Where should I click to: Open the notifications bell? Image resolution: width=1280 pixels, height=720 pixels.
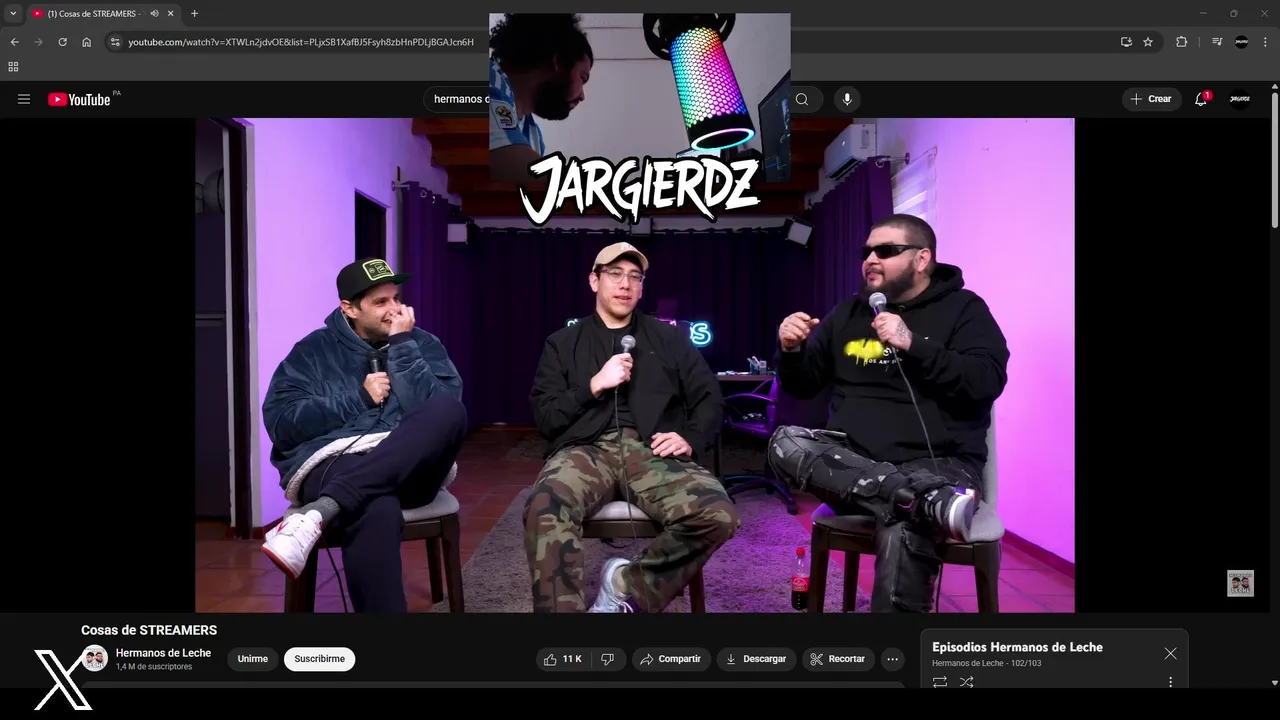[1201, 99]
